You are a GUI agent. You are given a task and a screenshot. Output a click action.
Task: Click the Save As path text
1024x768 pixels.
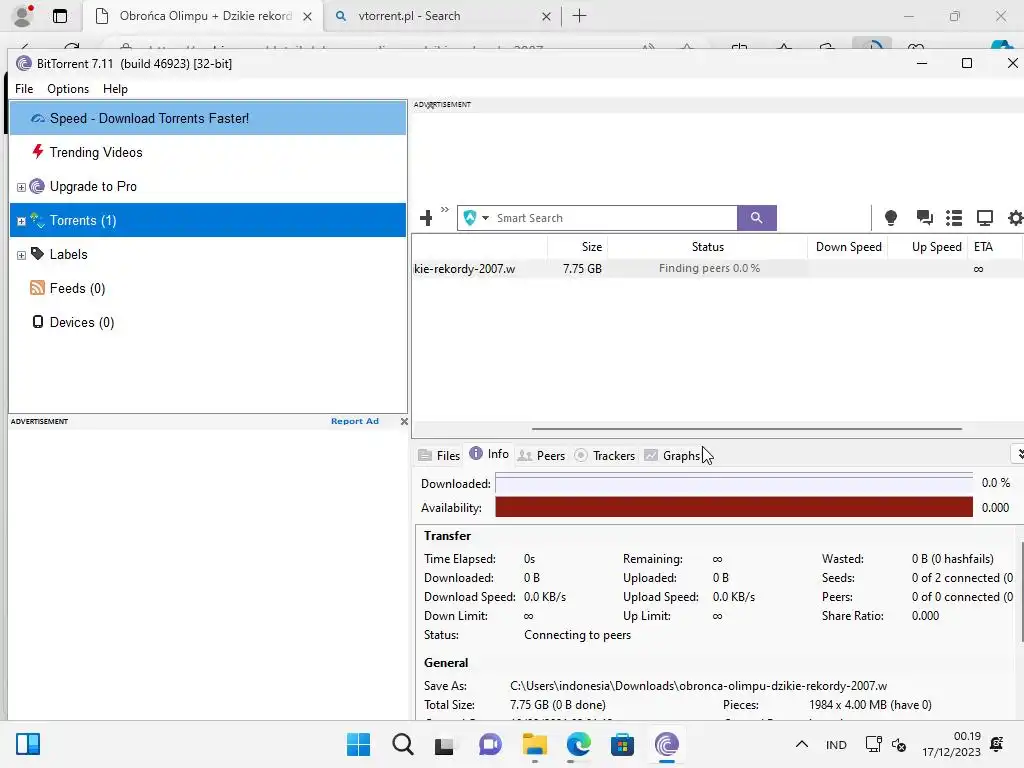698,686
